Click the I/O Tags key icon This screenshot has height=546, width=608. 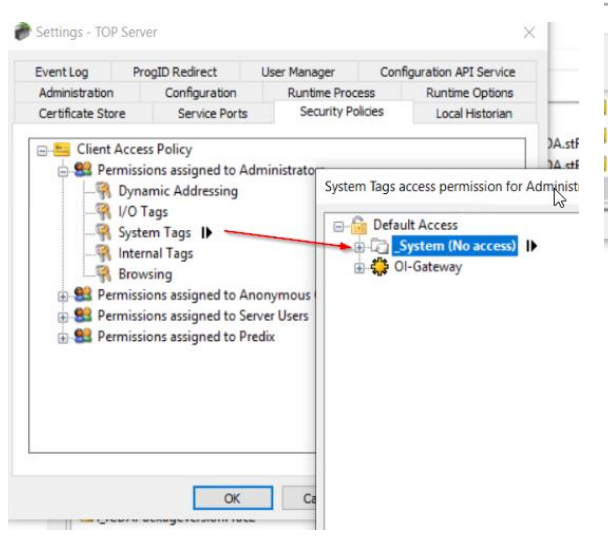pyautogui.click(x=103, y=212)
